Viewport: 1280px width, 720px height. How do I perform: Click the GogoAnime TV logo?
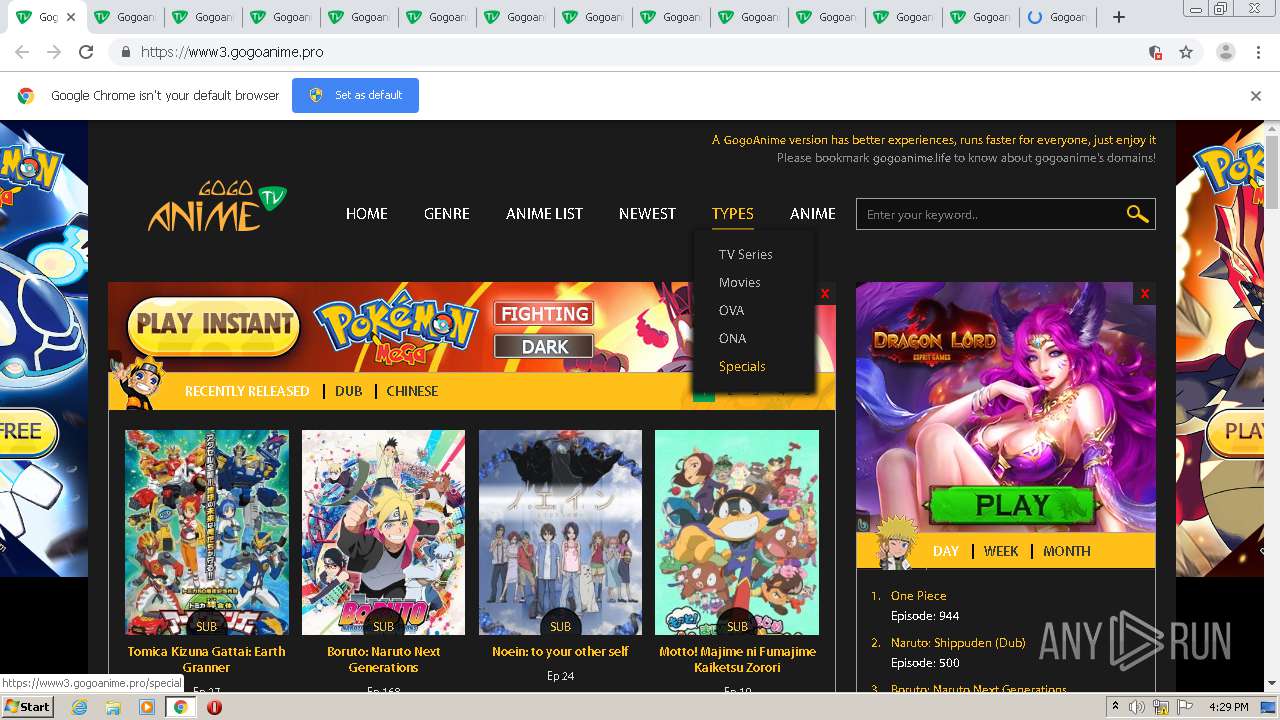[x=216, y=207]
